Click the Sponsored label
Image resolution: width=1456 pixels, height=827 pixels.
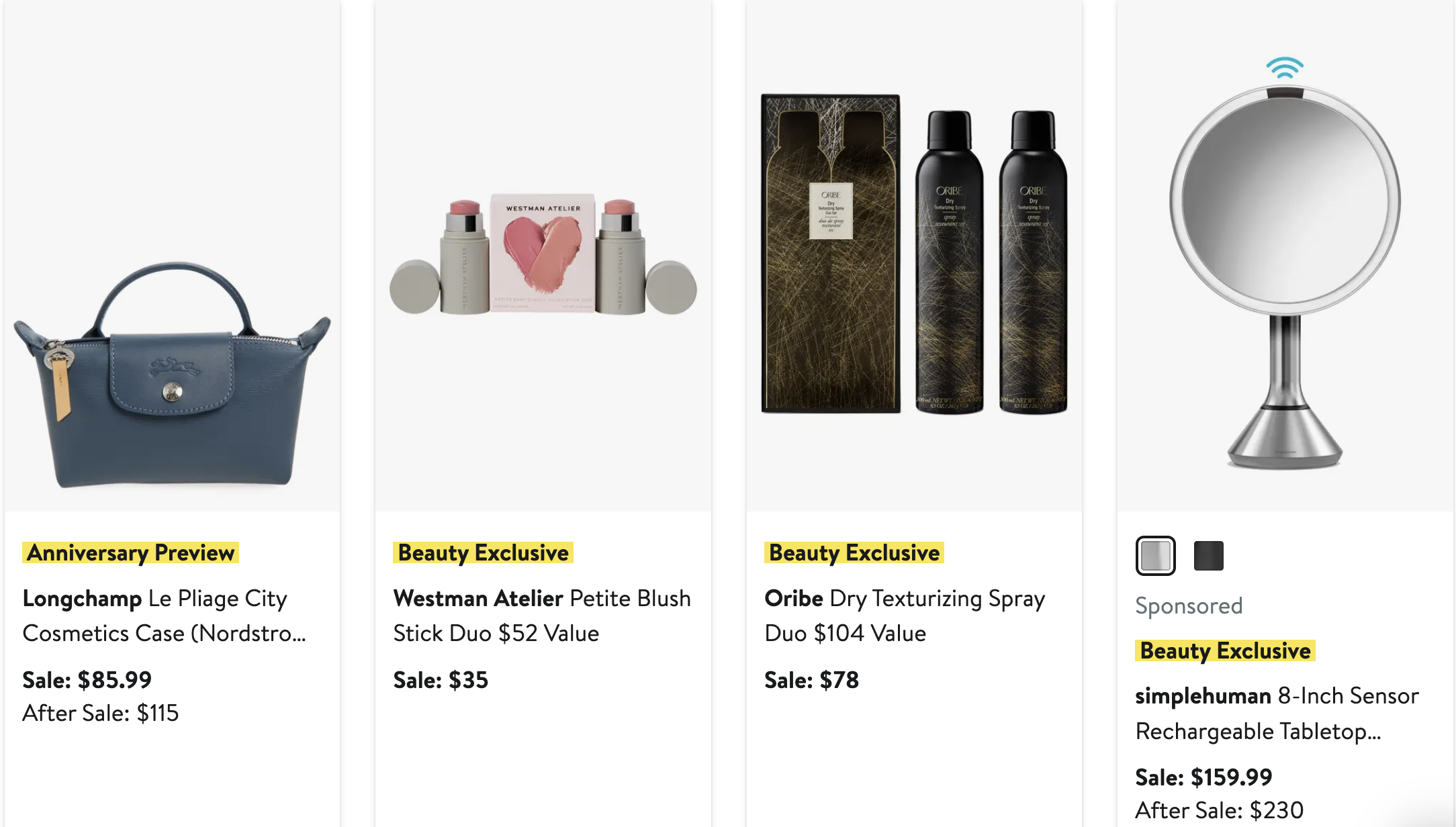click(x=1189, y=605)
